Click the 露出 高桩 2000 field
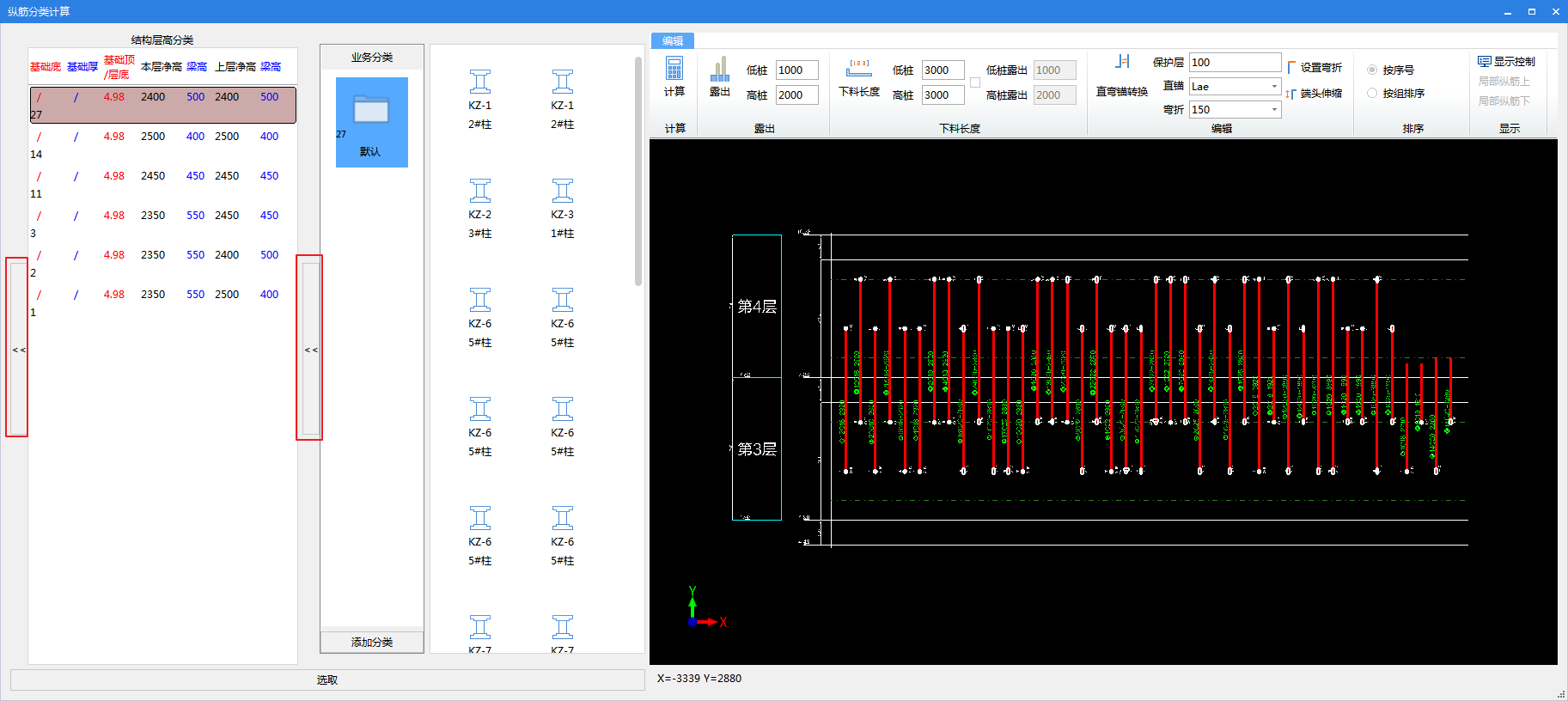Screen dimensions: 1568x701 [x=797, y=95]
